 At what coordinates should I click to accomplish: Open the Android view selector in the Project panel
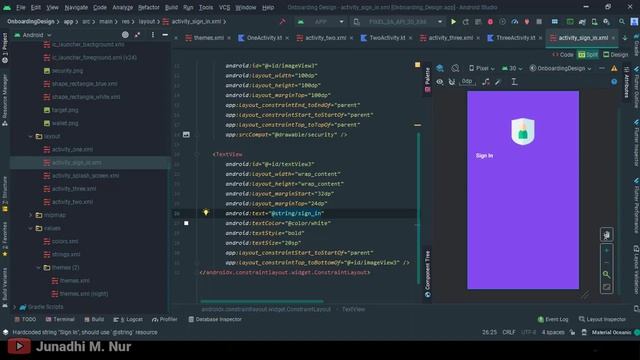tap(33, 35)
